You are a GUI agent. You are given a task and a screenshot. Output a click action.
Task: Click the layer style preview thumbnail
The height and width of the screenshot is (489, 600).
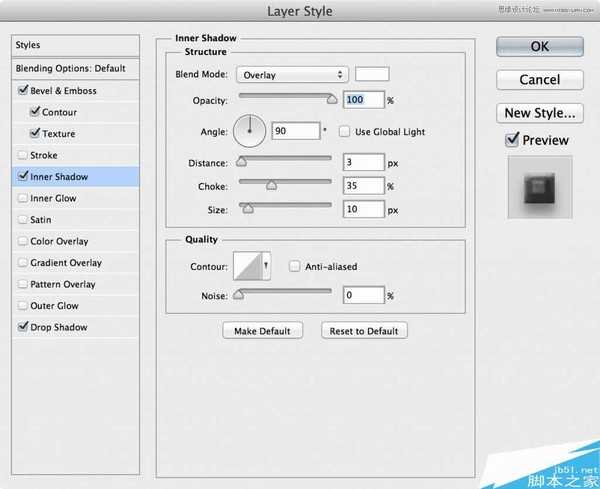(540, 187)
